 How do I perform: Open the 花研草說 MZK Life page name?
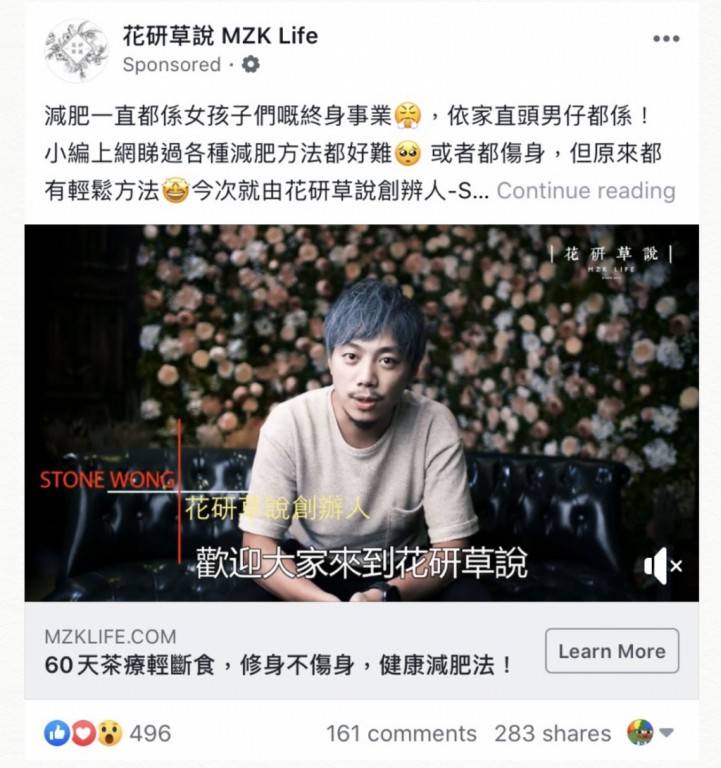[x=220, y=36]
